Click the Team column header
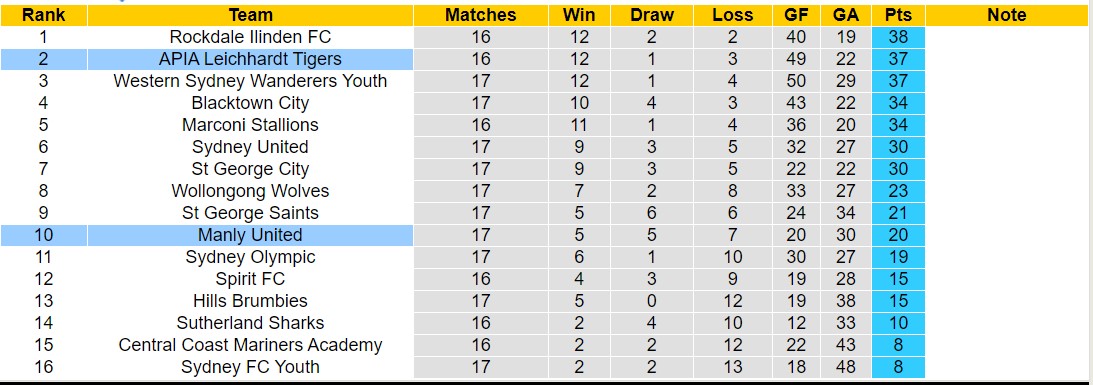 point(250,15)
